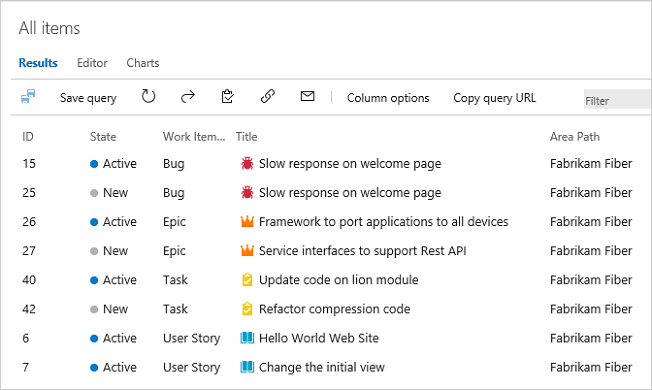Viewport: 652px width, 390px height.
Task: Open 'Refactor compression code'
Action: click(334, 309)
